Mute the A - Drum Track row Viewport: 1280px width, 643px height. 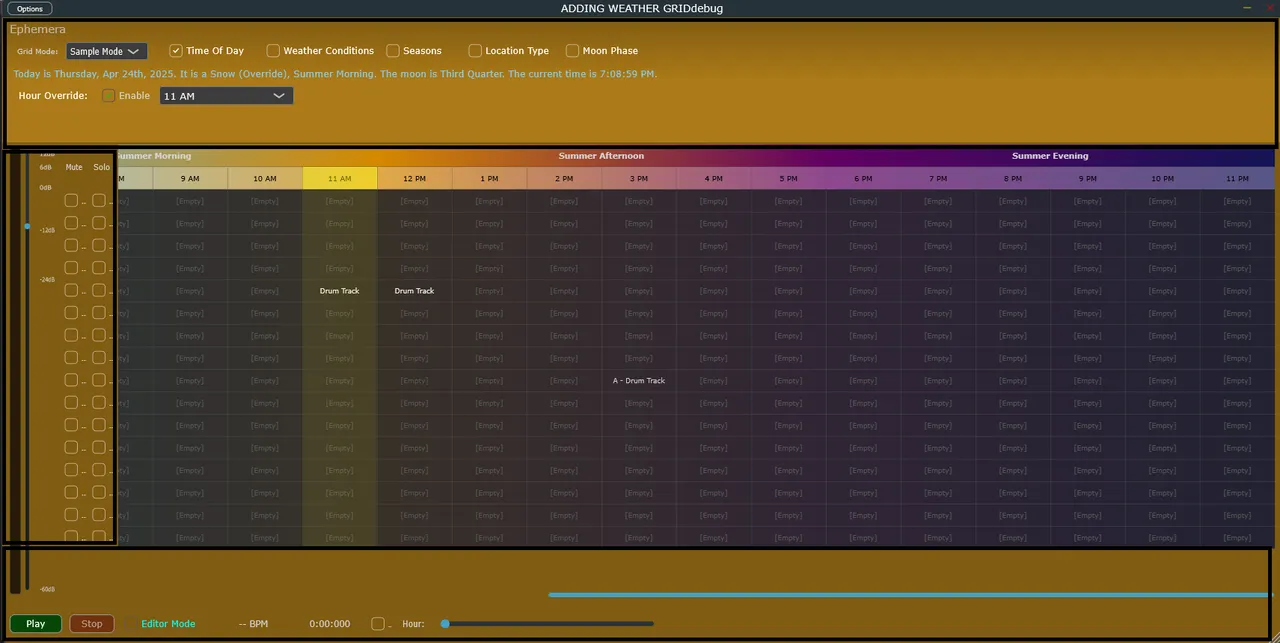pos(71,380)
